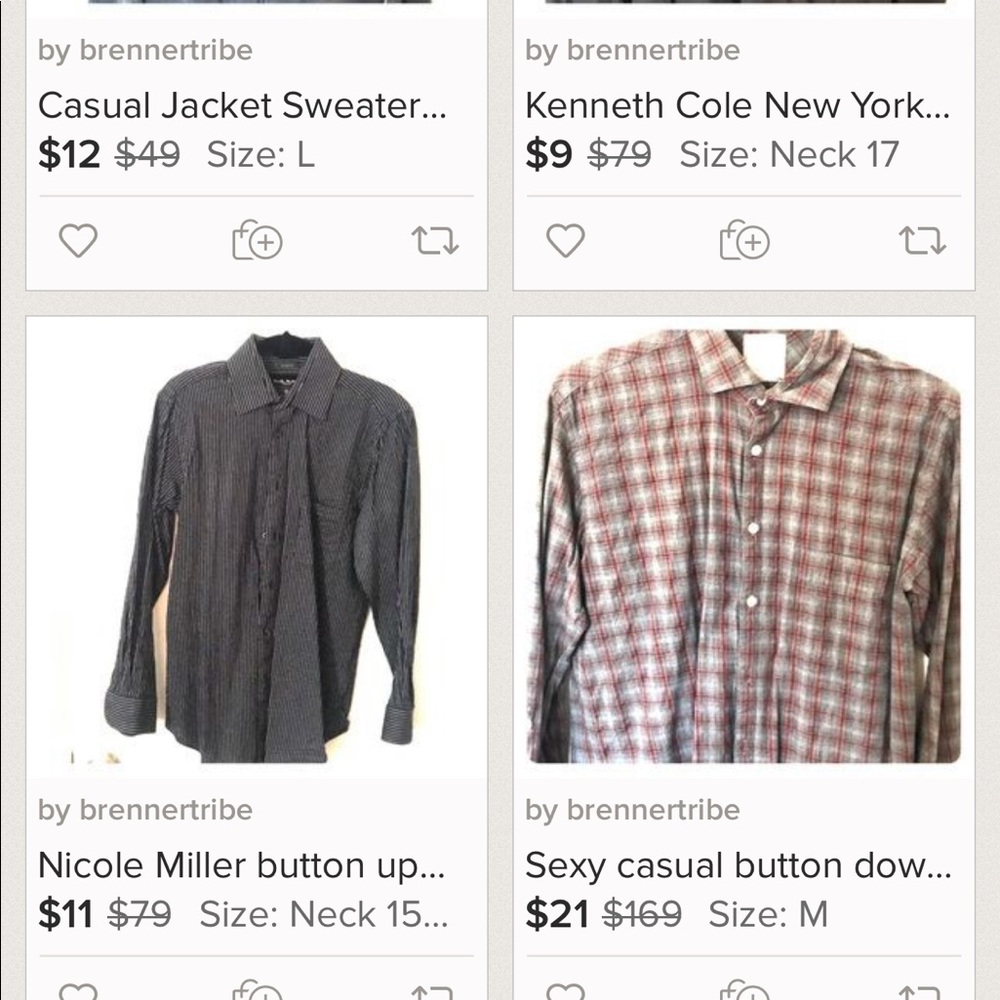Like the Kenneth Cole New York shirt
This screenshot has height=1000, width=1000.
point(565,240)
